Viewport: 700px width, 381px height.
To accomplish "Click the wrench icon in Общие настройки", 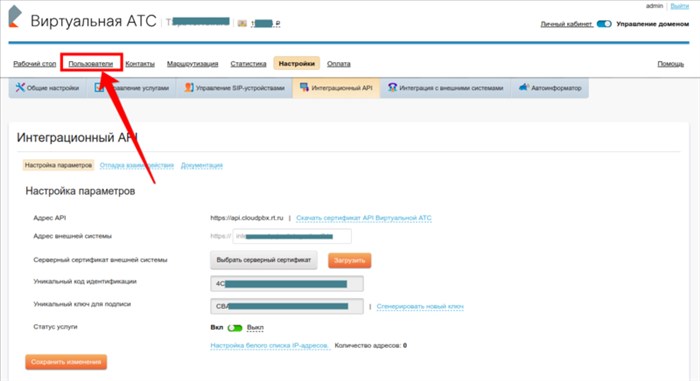I will click(20, 87).
